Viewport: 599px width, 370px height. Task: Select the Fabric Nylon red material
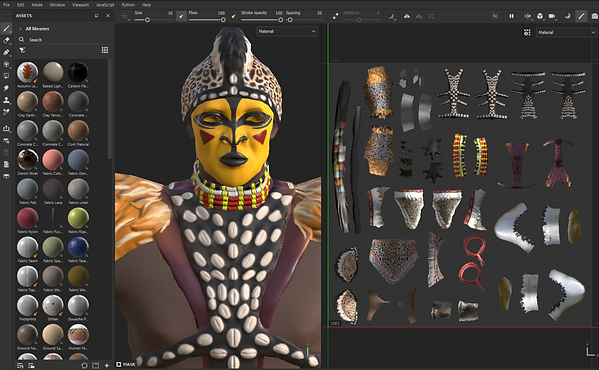[28, 218]
